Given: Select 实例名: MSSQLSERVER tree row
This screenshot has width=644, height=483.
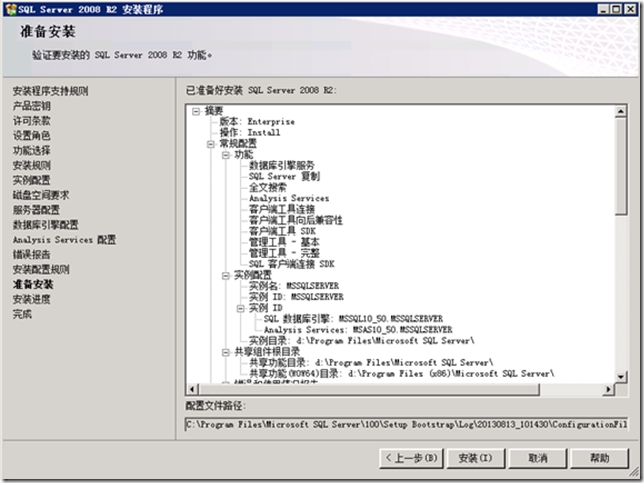Looking at the screenshot, I should (294, 286).
